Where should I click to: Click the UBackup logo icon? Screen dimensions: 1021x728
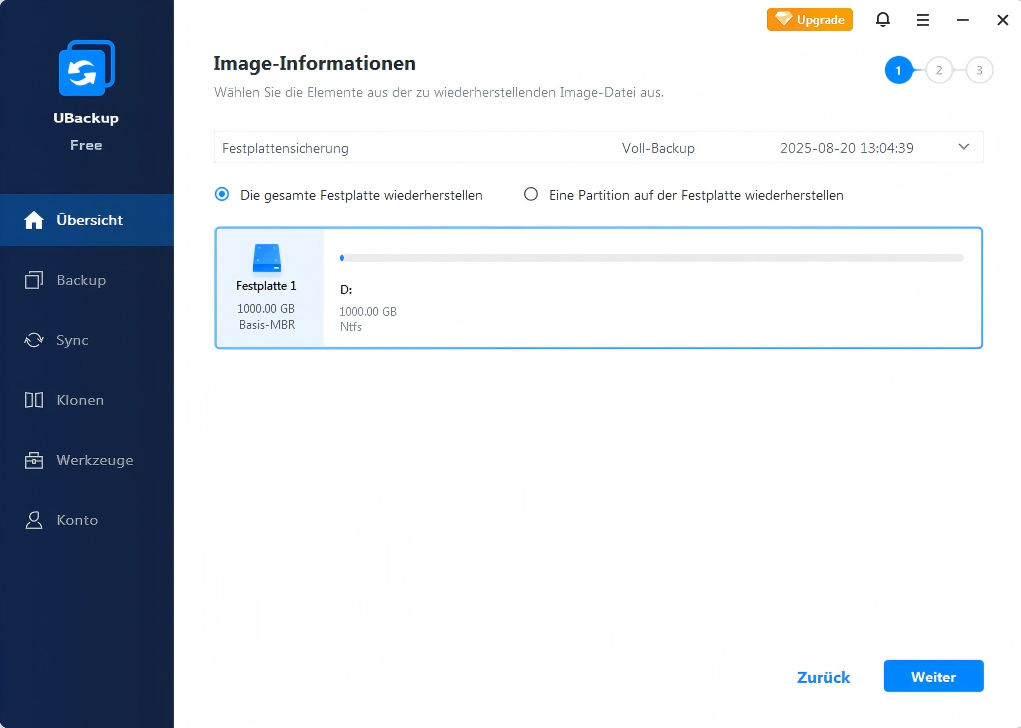[86, 69]
